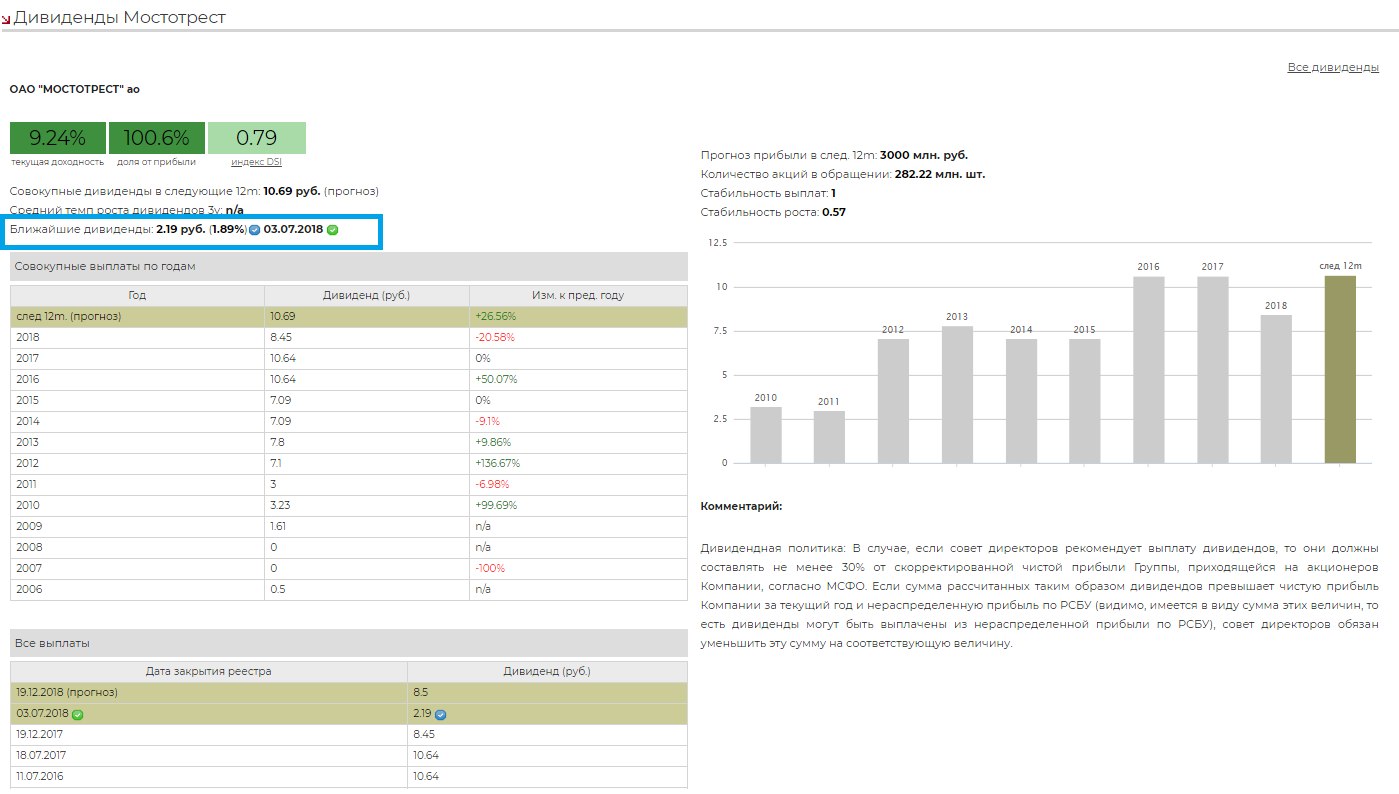
Task: Select the 2009 year cell in yearly table
Action: (x=137, y=526)
